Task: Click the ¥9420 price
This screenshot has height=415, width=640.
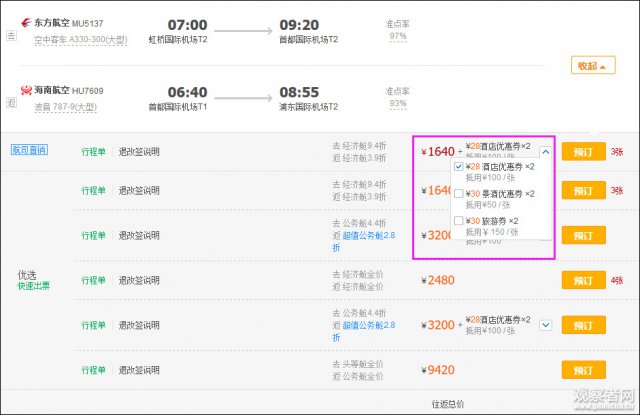Action: pos(438,370)
